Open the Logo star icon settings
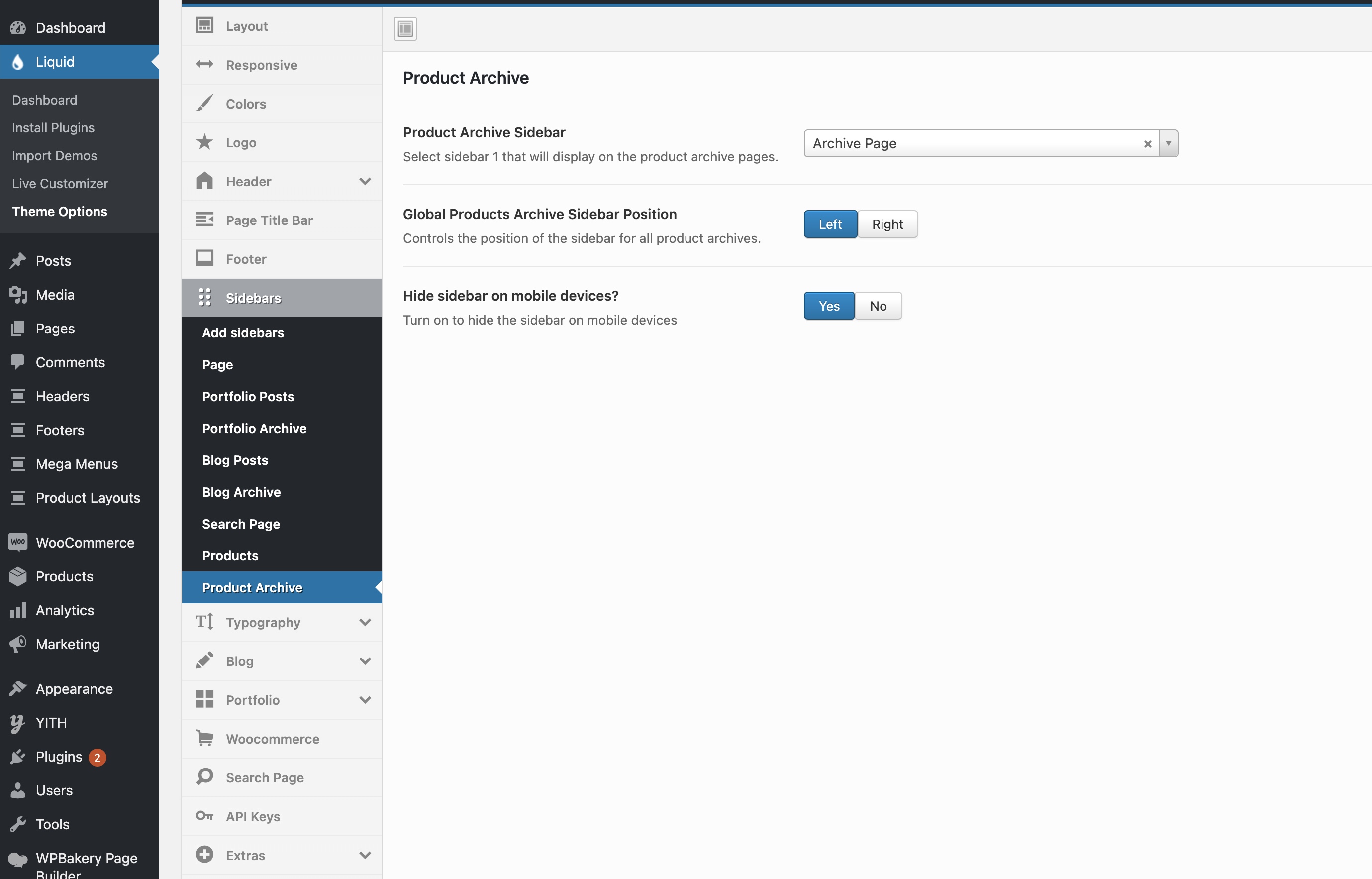1372x879 pixels. tap(205, 142)
